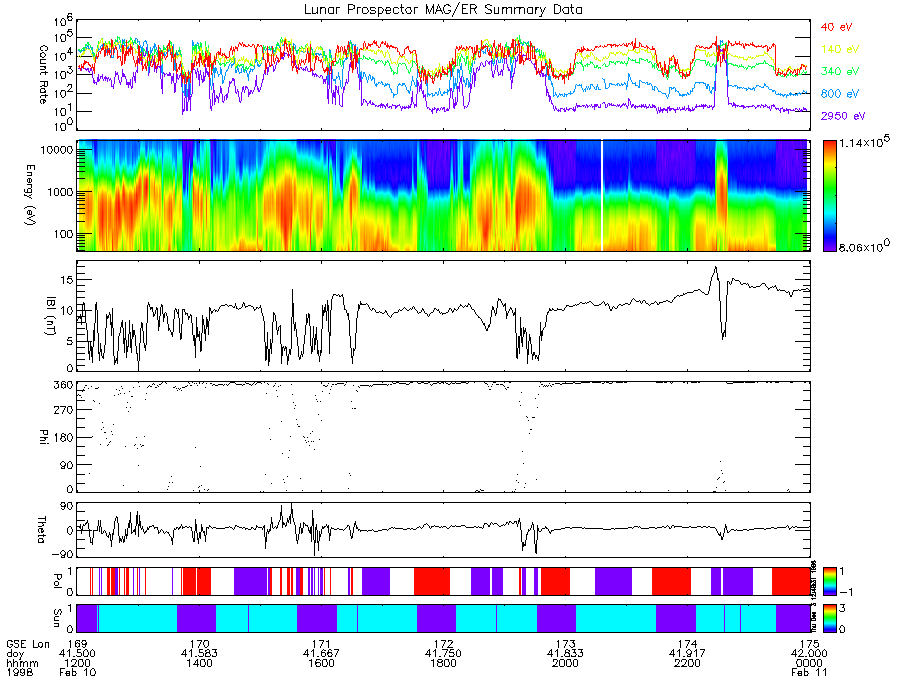Viewport: 900px width, 700px height.
Task: Click the "0000" time label
Action: 809,663
